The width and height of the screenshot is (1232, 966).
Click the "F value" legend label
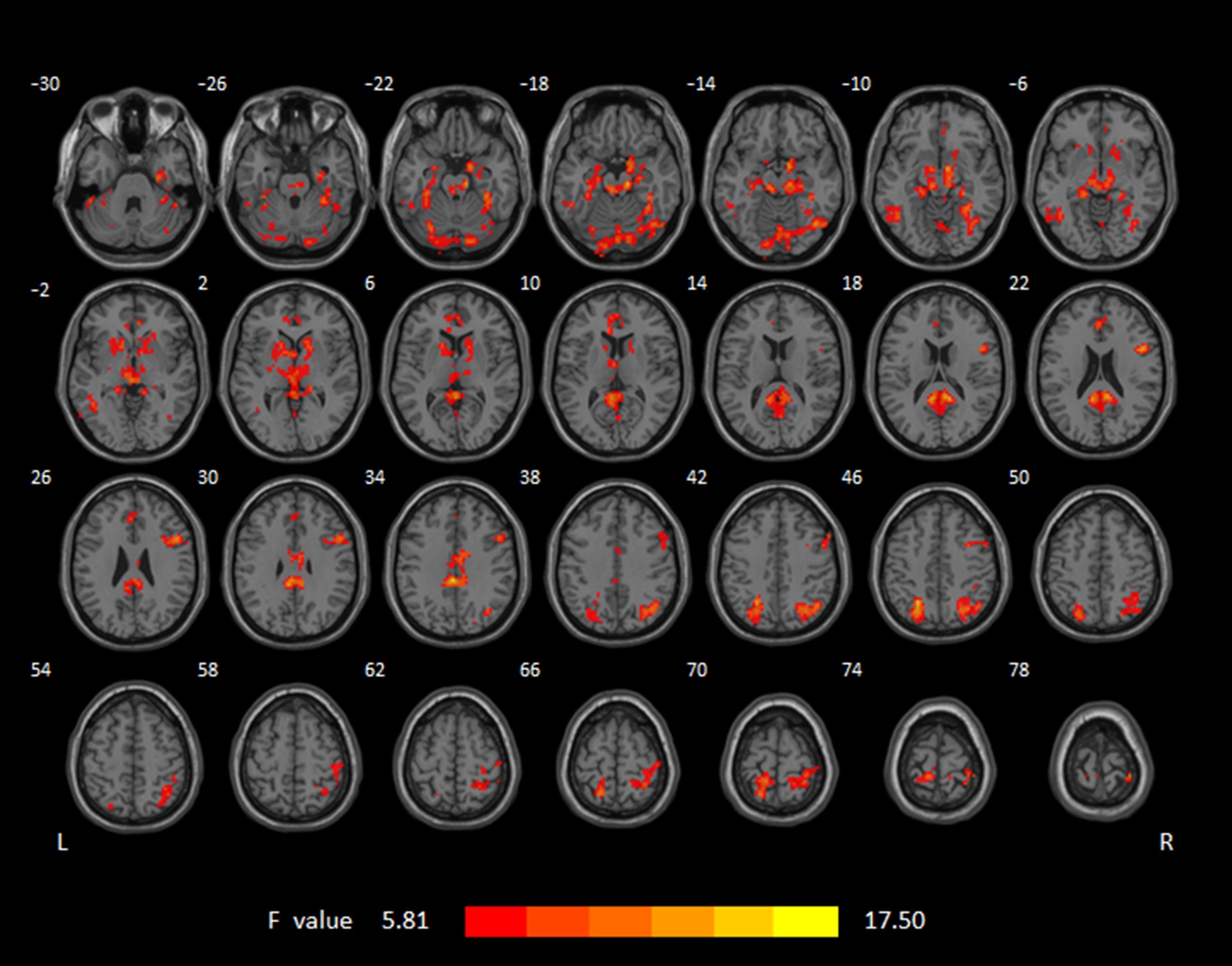coord(310,920)
